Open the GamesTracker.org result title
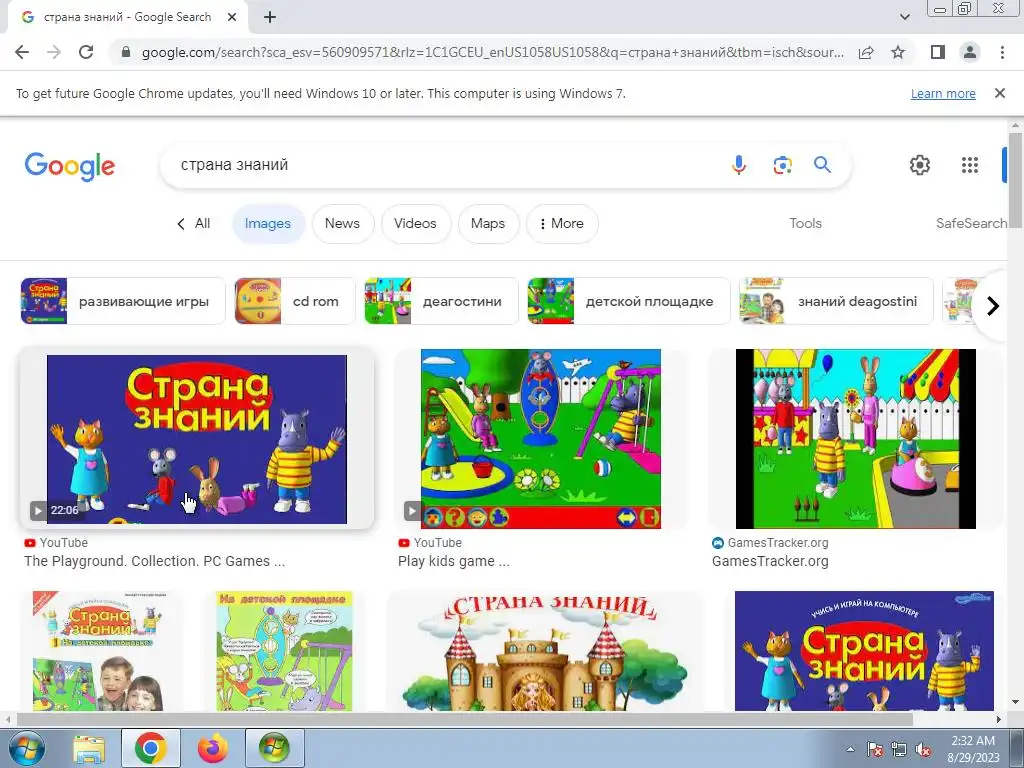1024x768 pixels. point(770,561)
